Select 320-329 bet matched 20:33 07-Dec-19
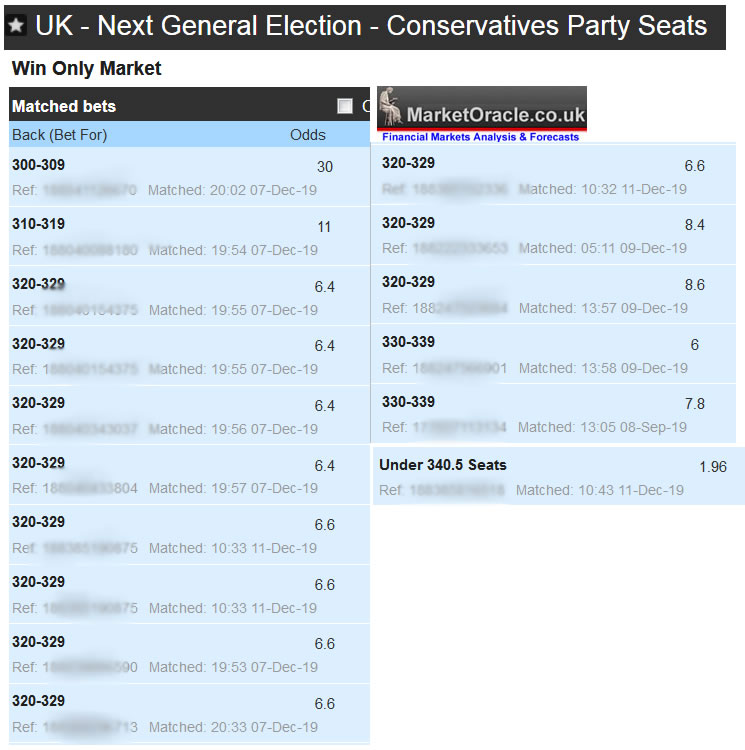The height and width of the screenshot is (750, 745). click(x=189, y=713)
